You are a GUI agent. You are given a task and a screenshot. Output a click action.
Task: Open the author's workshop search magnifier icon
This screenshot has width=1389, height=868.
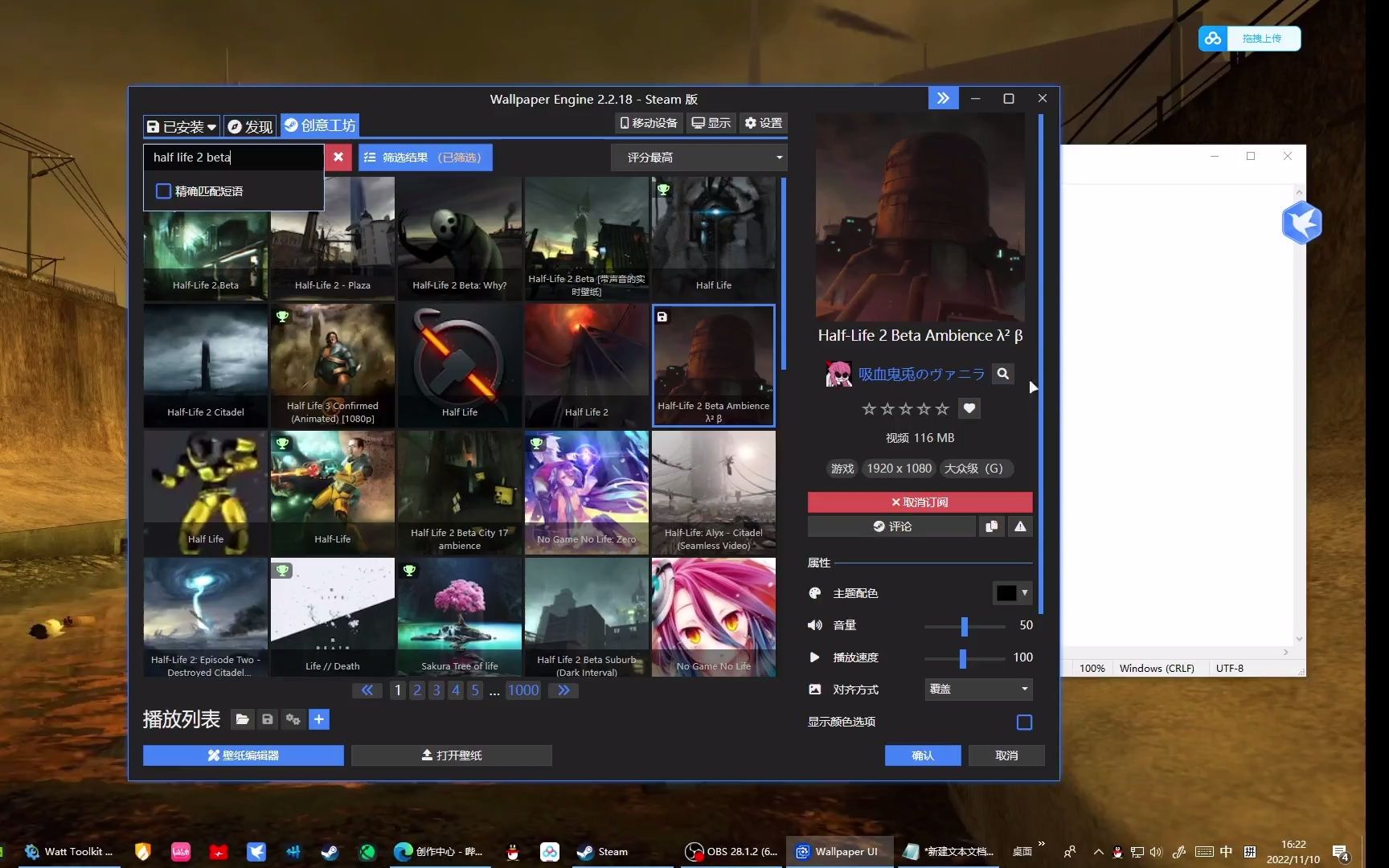coord(1002,374)
